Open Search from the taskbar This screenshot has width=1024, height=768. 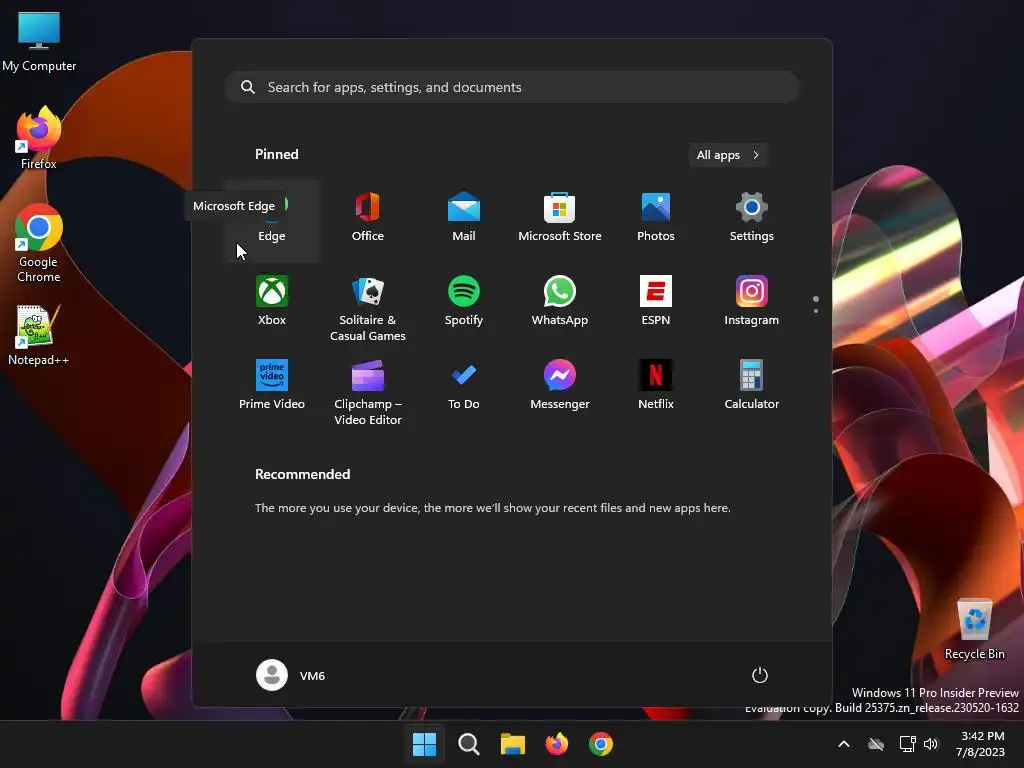468,744
